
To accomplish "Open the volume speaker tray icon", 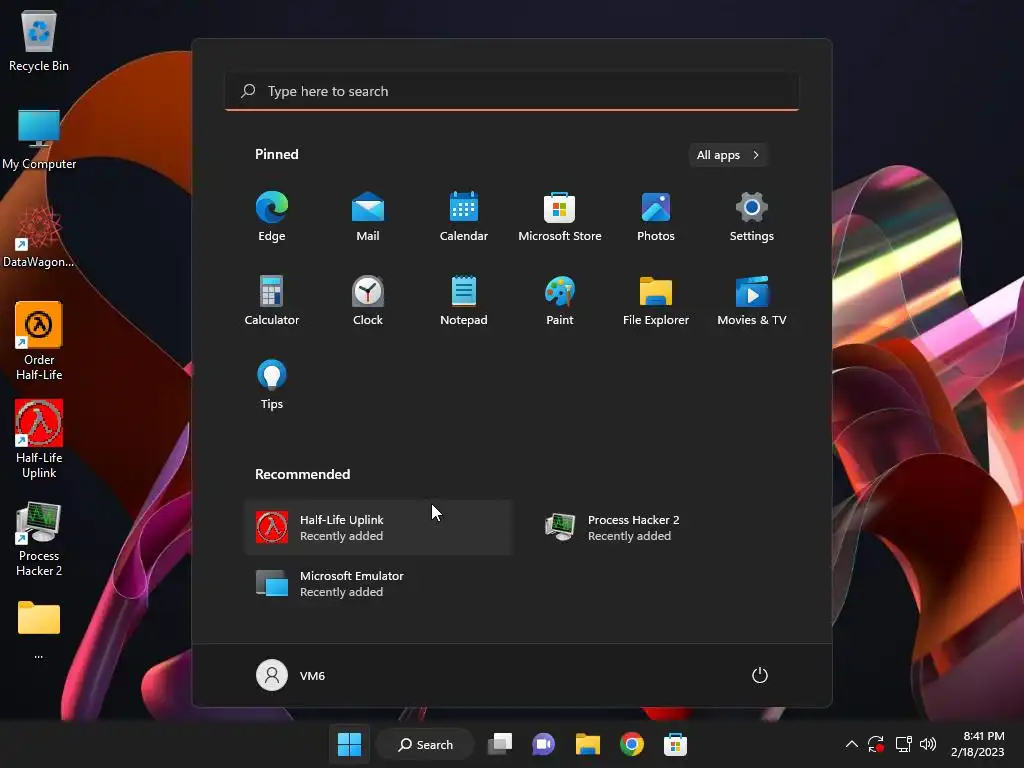I will click(x=928, y=744).
